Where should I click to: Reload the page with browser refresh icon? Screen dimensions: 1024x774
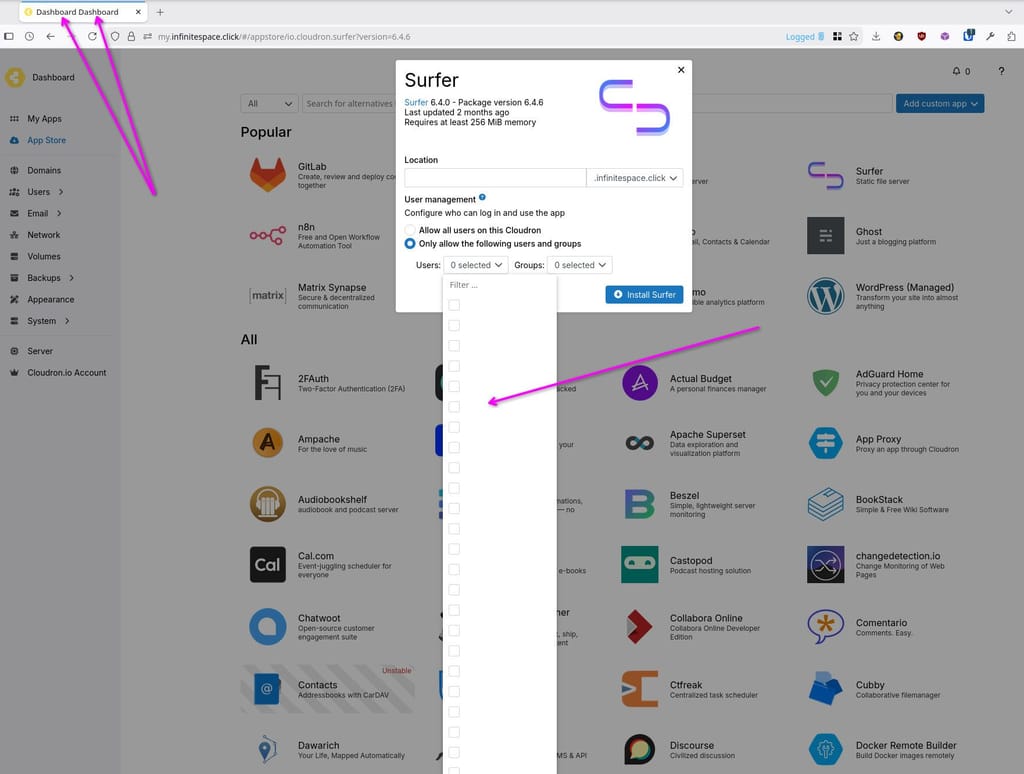[92, 36]
